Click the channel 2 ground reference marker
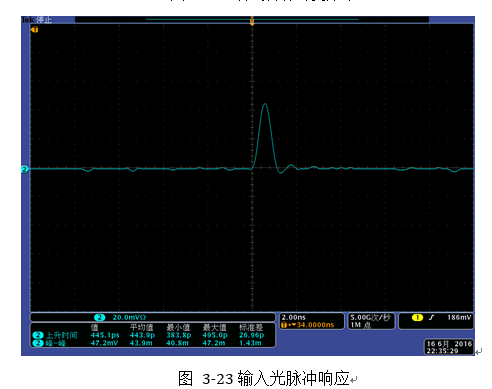Image resolution: width=492 pixels, height=389 pixels. click(25, 169)
